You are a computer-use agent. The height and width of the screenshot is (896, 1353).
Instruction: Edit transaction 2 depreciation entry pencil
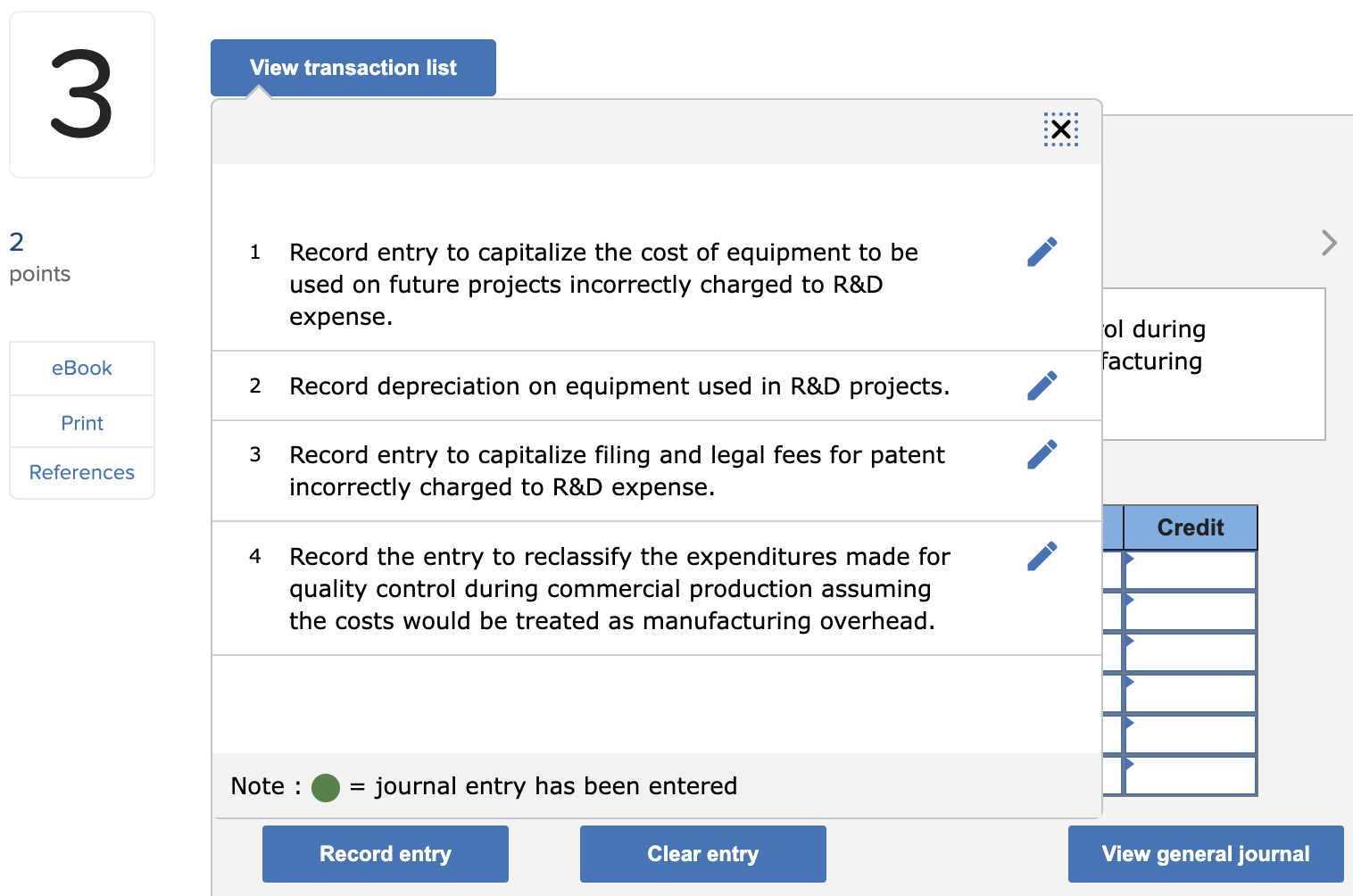1042,386
